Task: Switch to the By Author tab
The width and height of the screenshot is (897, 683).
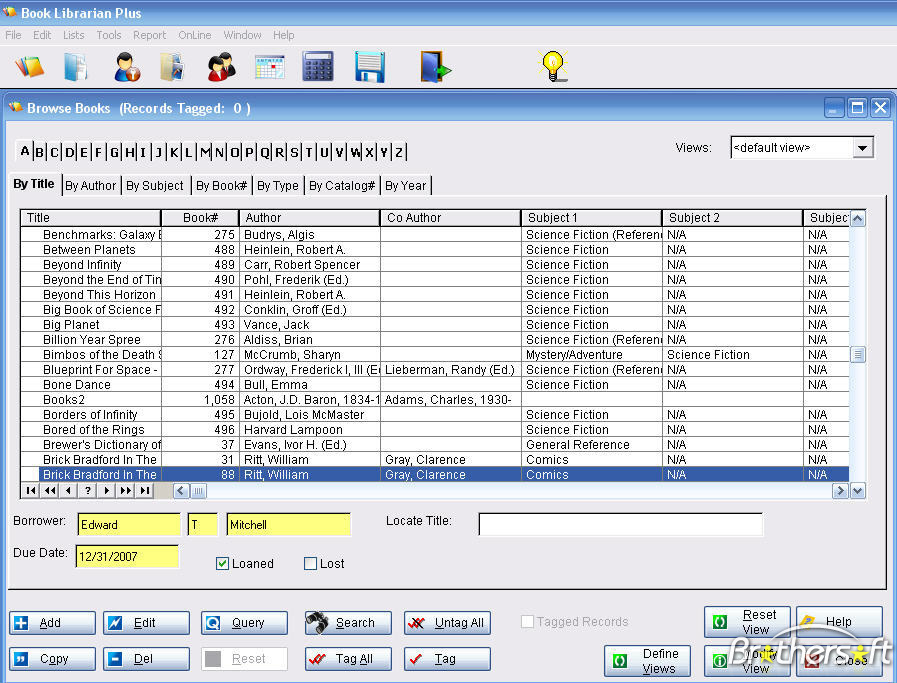Action: click(x=91, y=185)
